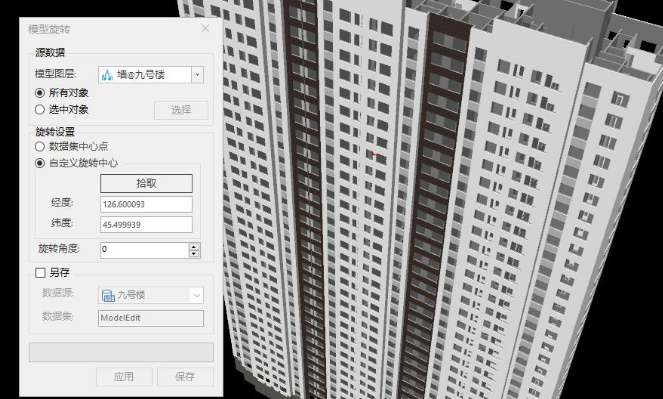The image size is (663, 399).
Task: Close the 模型旋转 dialog
Action: [x=205, y=29]
